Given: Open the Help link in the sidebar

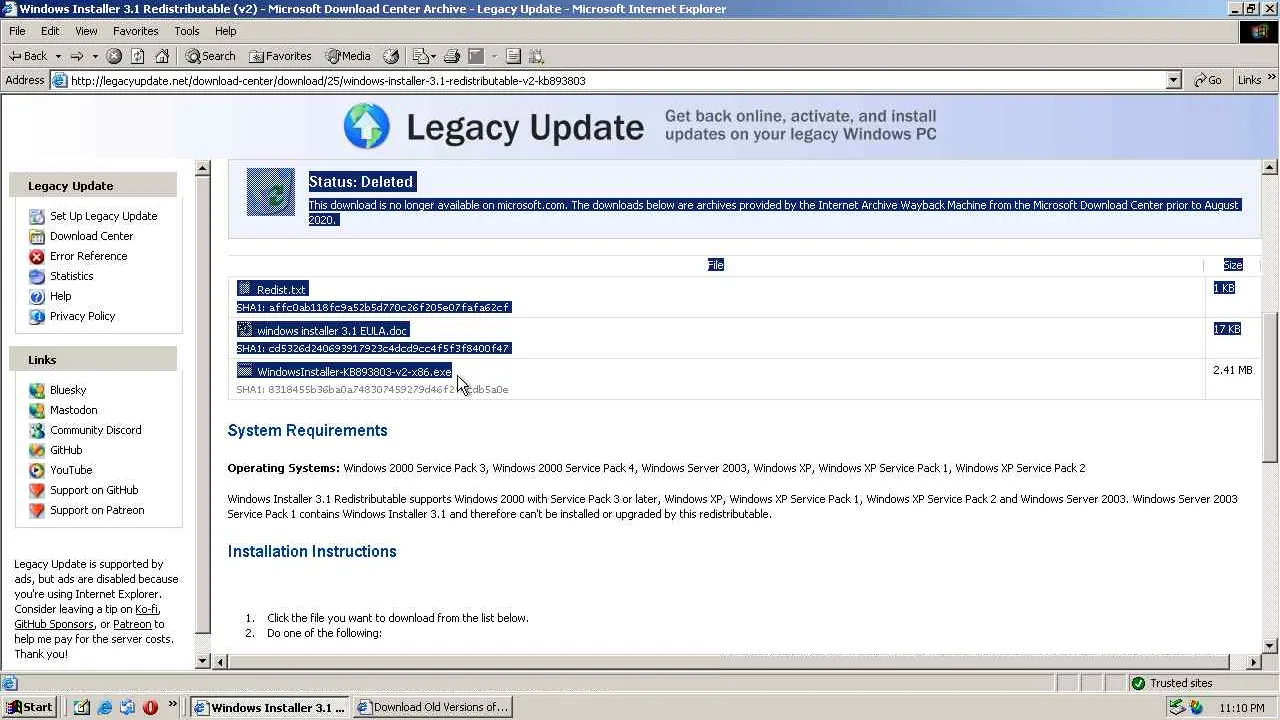Looking at the screenshot, I should (x=60, y=296).
